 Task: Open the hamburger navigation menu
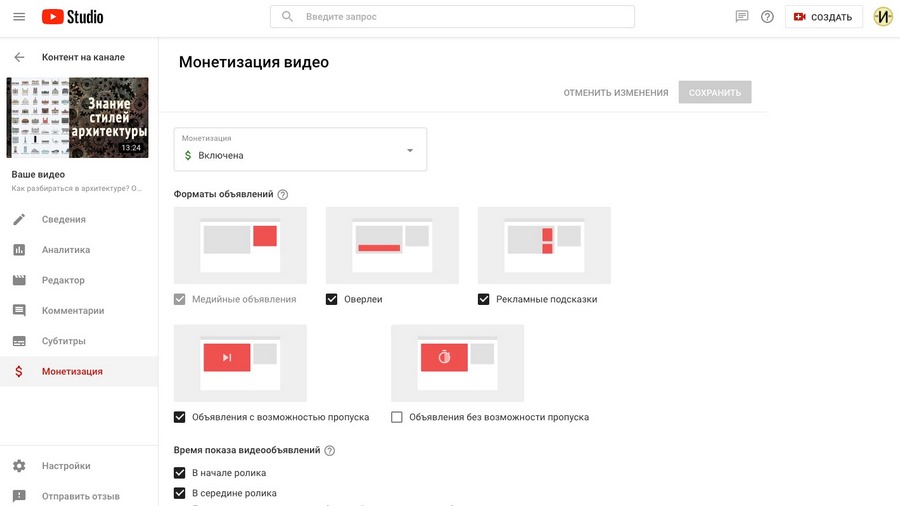pyautogui.click(x=19, y=17)
